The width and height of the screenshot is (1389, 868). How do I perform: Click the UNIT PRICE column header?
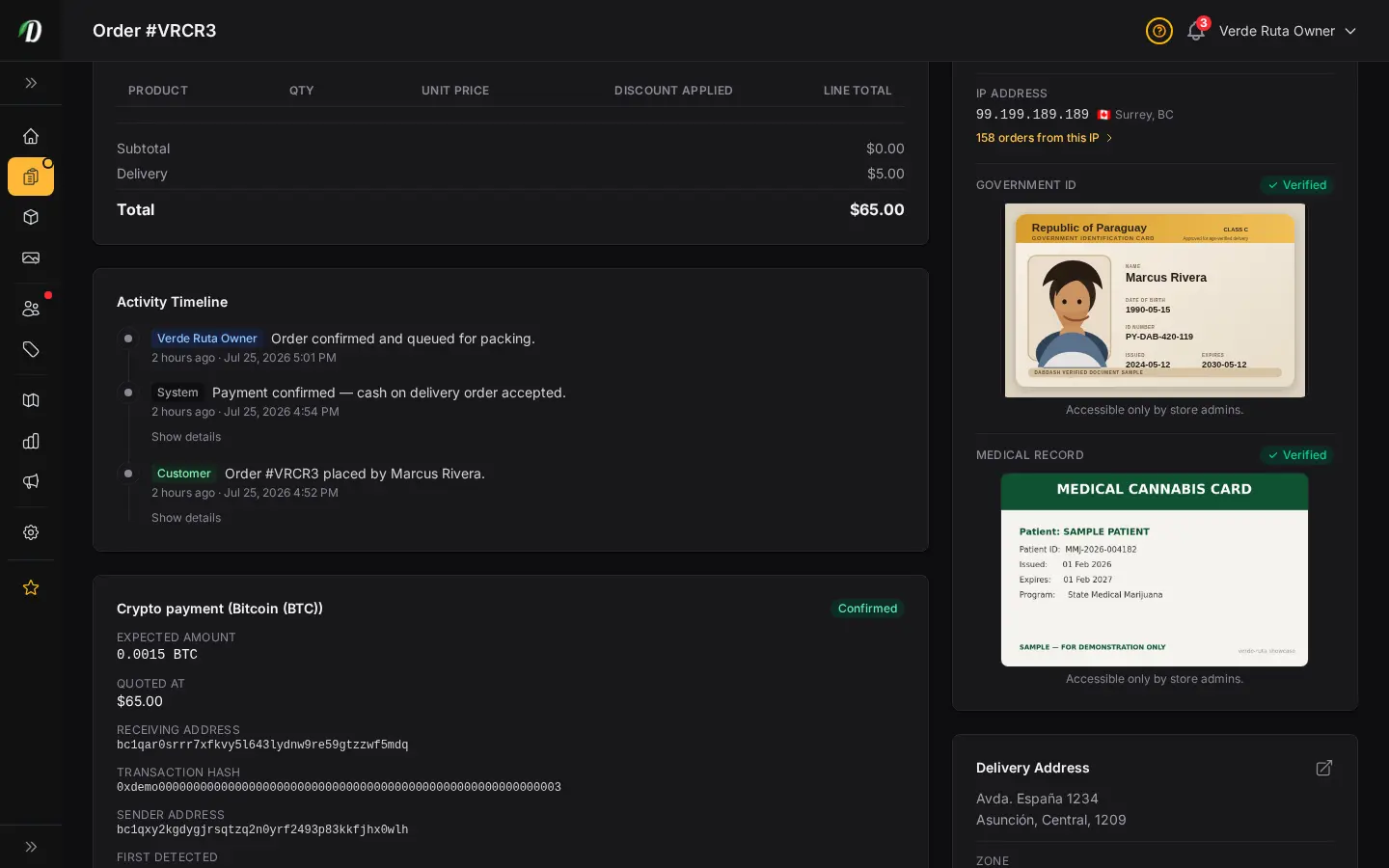coord(455,91)
